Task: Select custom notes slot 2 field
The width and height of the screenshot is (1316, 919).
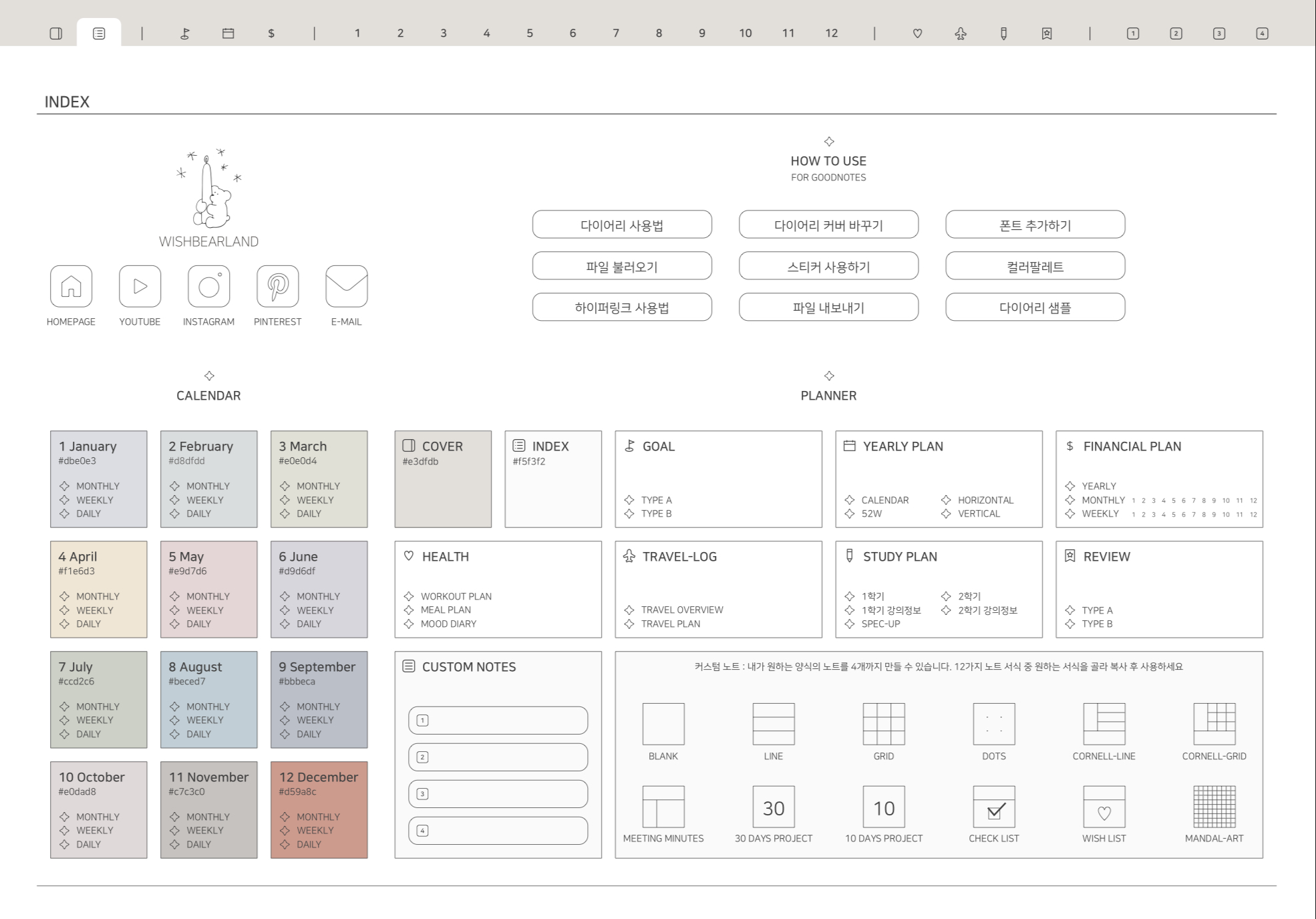Action: [498, 757]
